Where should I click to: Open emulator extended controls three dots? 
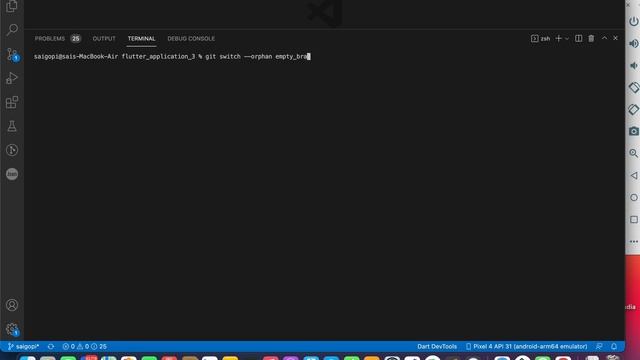[x=634, y=242]
